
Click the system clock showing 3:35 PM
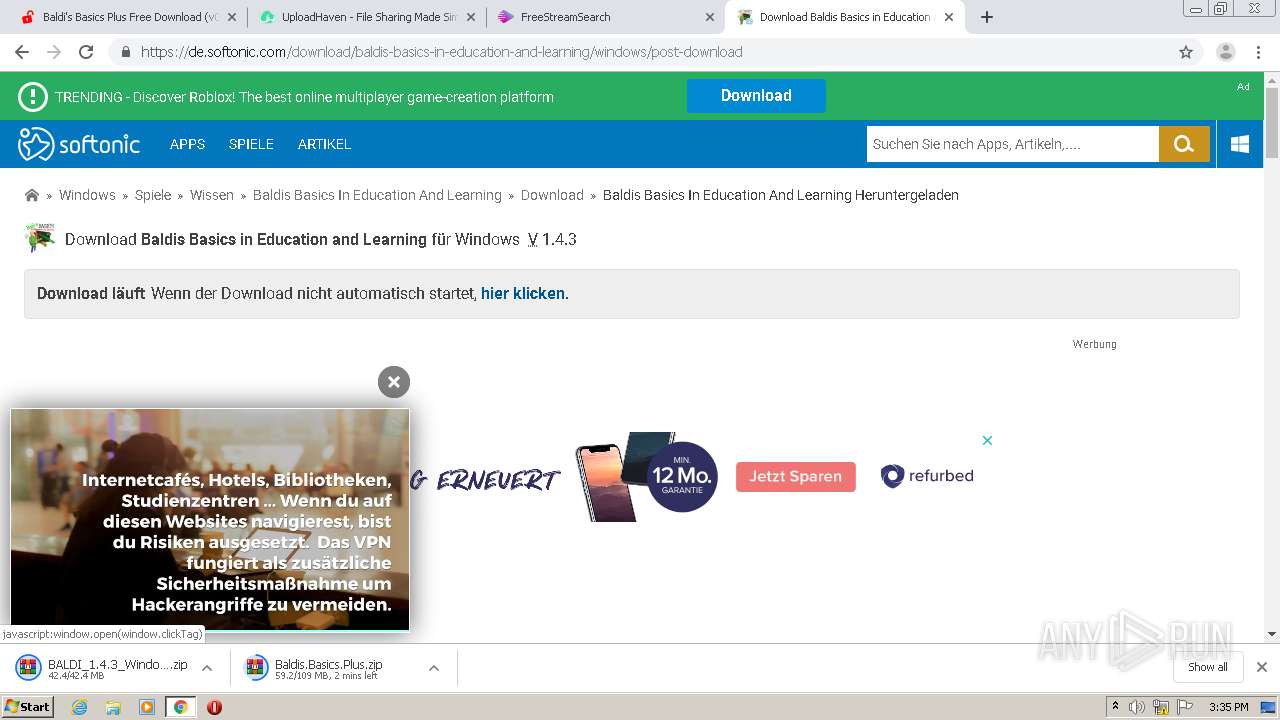pos(1229,707)
